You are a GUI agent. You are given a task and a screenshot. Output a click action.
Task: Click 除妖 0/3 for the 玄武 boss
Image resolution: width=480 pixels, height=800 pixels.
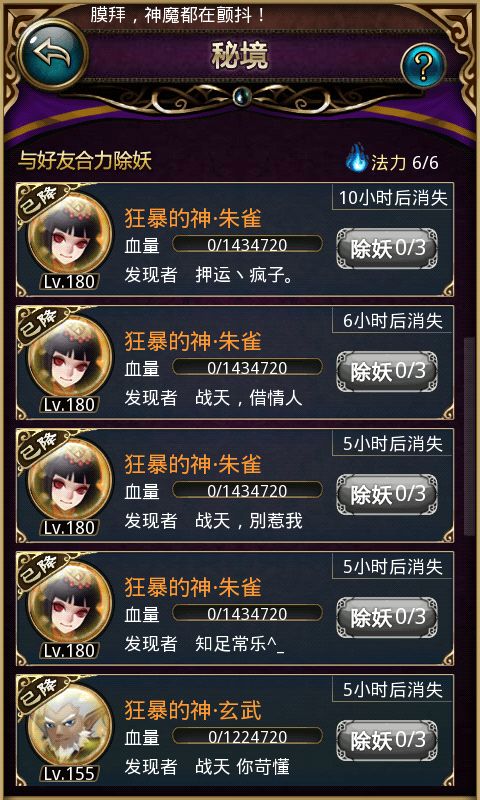[x=387, y=740]
